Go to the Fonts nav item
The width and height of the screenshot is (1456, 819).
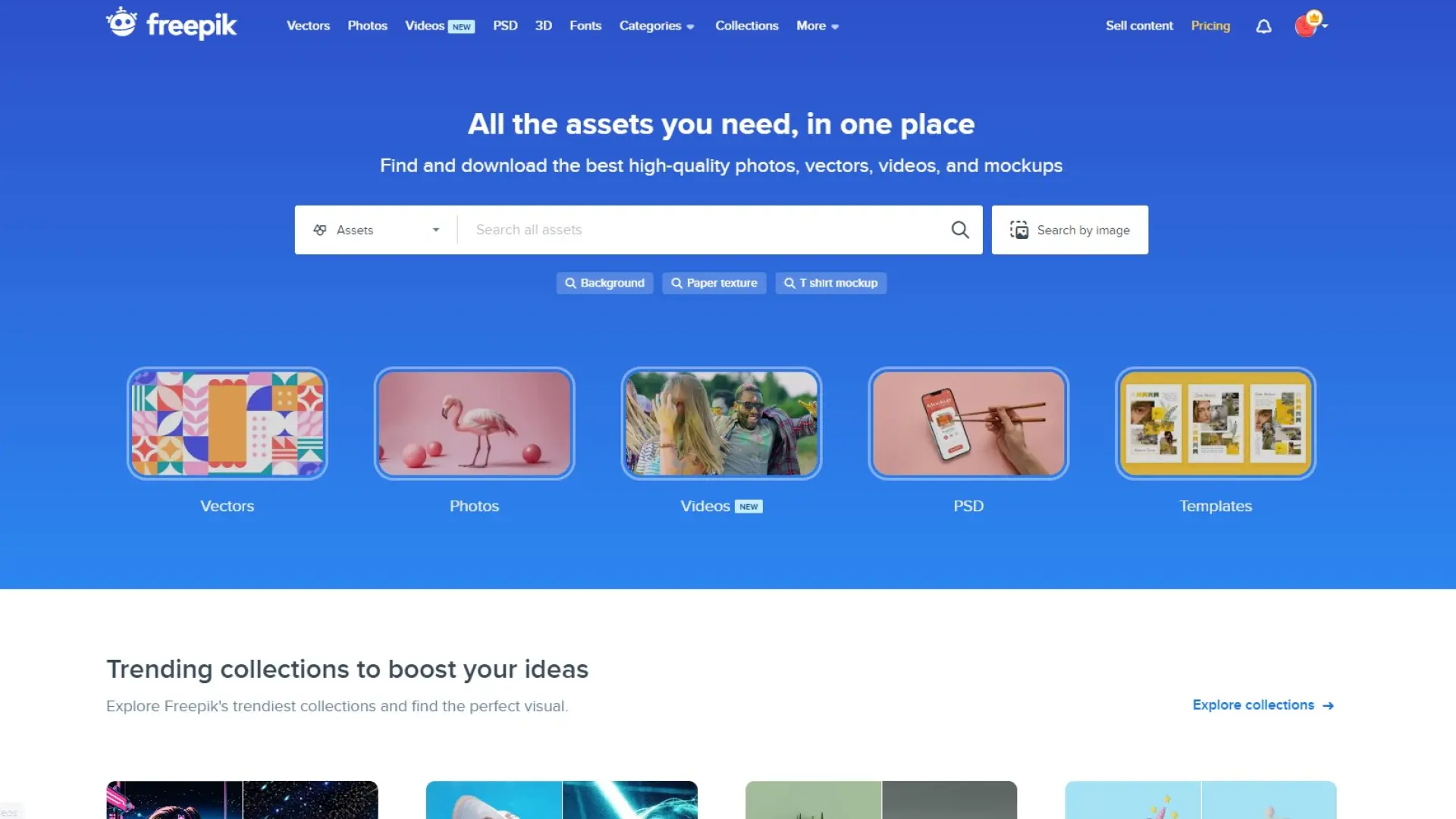585,26
